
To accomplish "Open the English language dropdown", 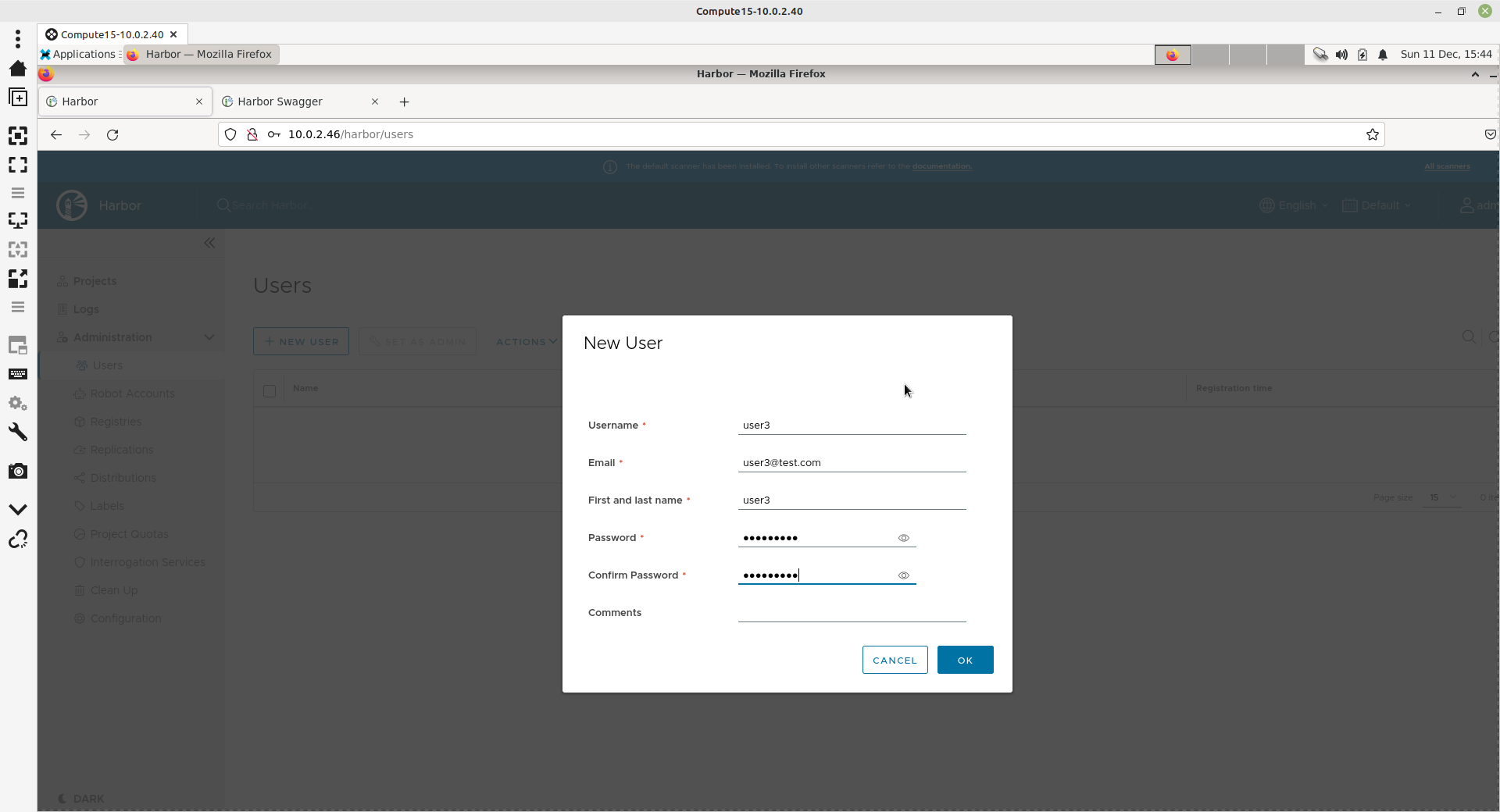I will (1295, 205).
